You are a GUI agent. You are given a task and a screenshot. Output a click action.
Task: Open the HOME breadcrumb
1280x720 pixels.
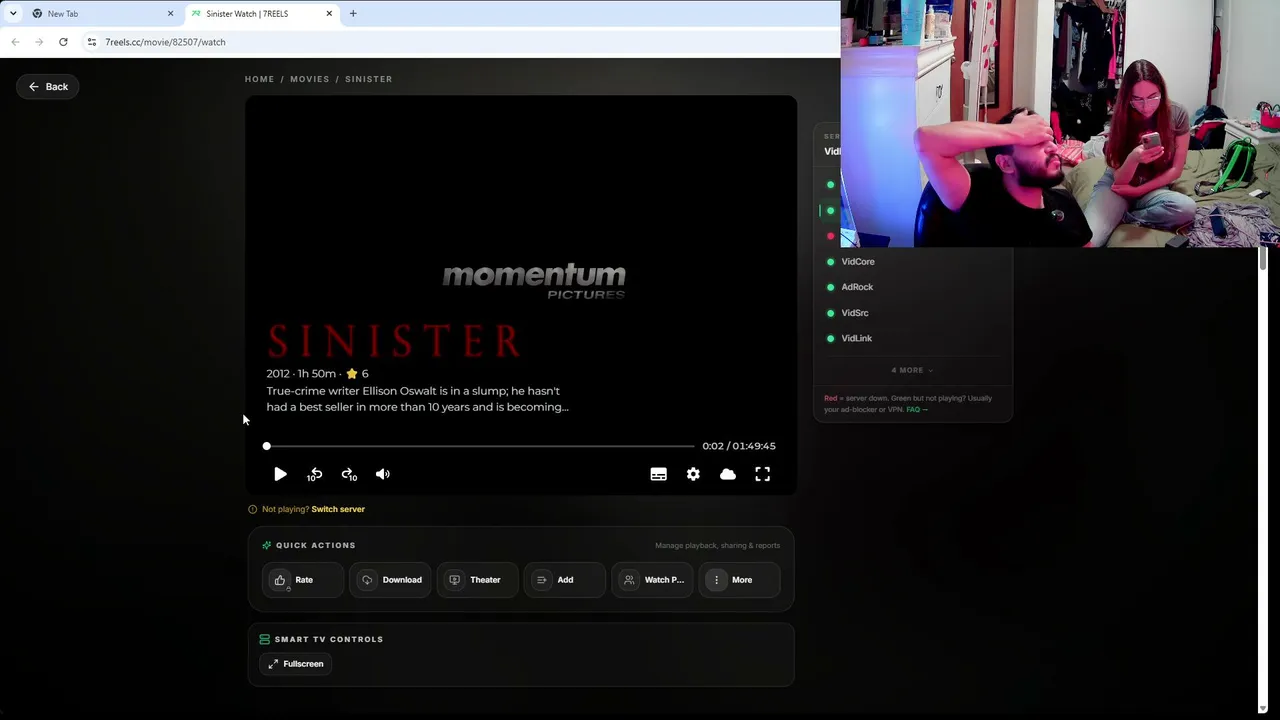(x=259, y=79)
